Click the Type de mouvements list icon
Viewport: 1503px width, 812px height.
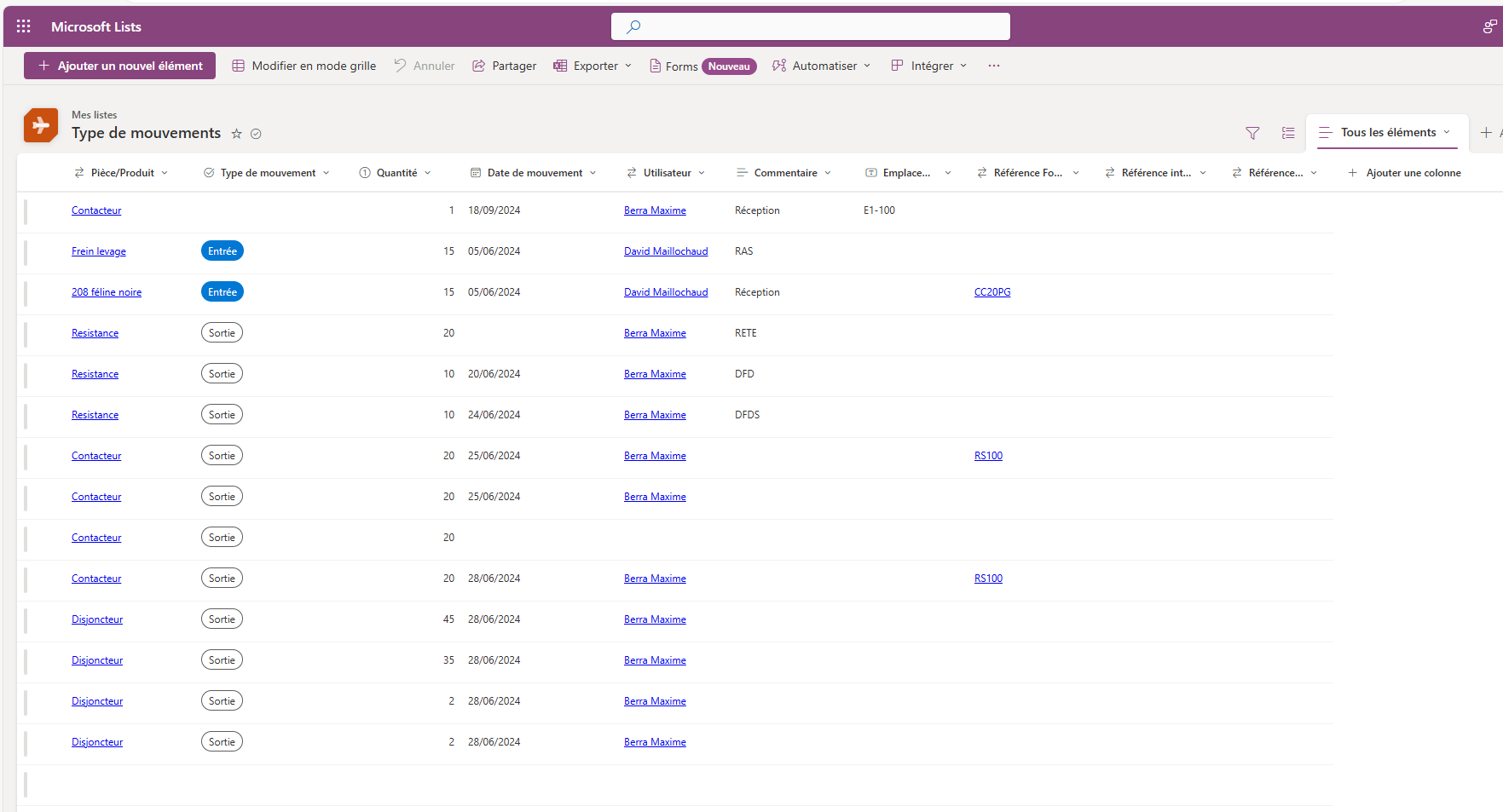point(41,125)
